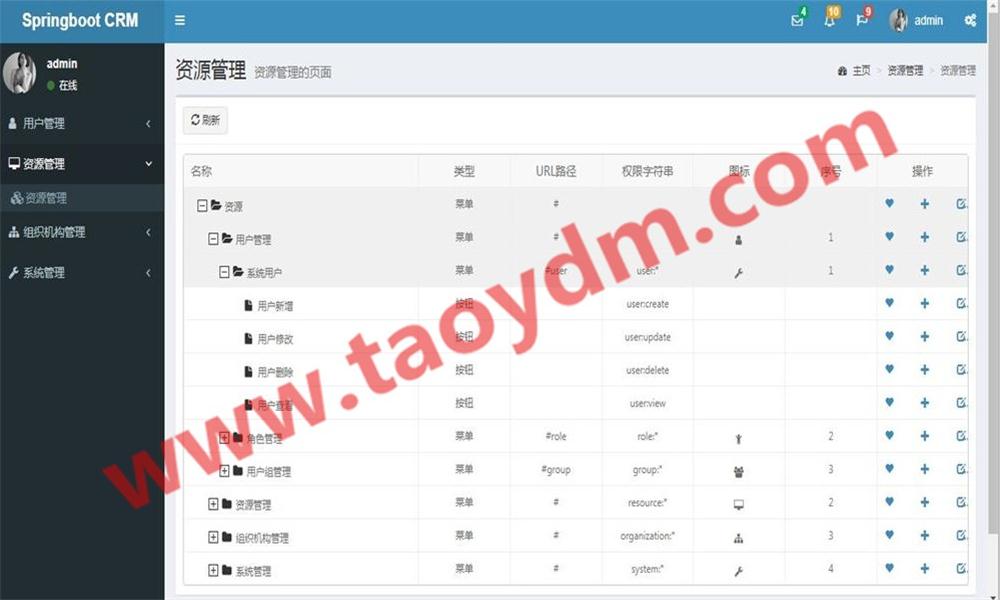Click edit icon in 资源 row
The width and height of the screenshot is (1000, 600).
coord(961,204)
